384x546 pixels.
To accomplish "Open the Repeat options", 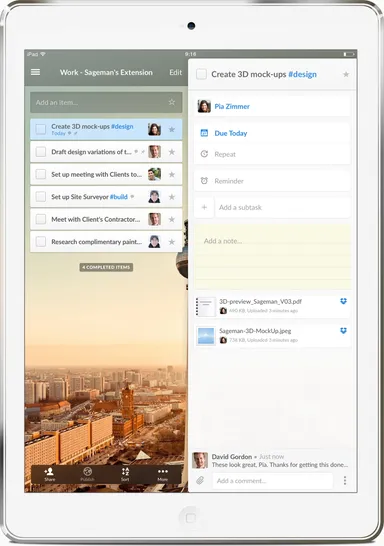I will (x=272, y=154).
